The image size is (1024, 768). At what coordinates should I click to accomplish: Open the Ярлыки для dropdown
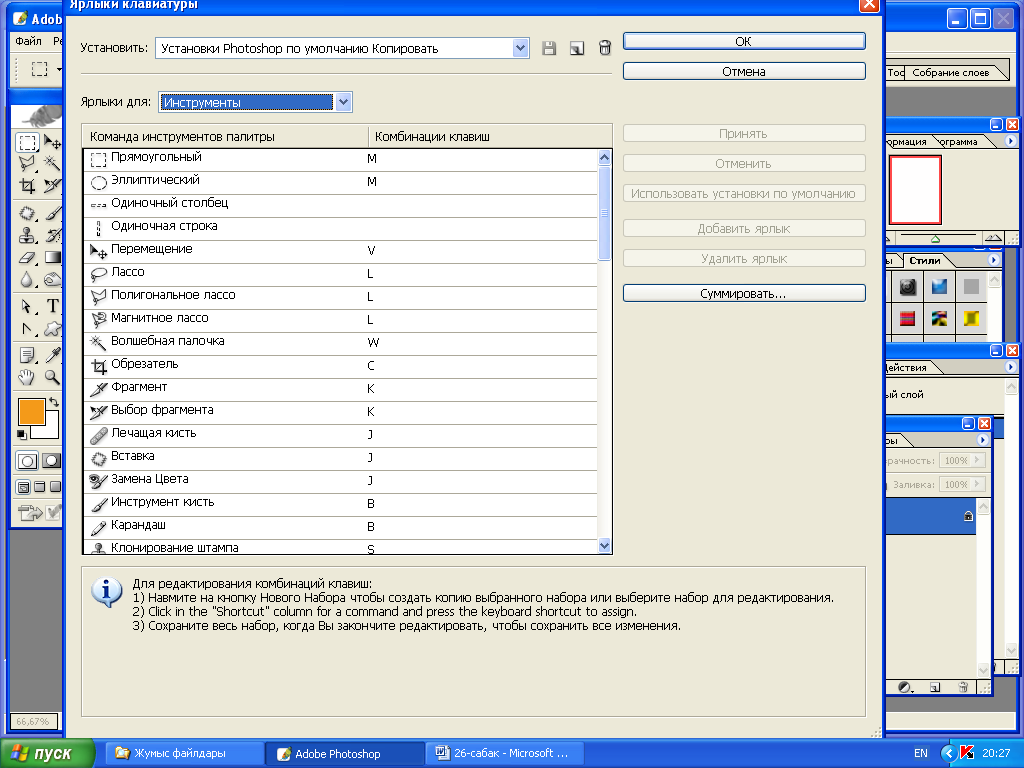pos(344,102)
